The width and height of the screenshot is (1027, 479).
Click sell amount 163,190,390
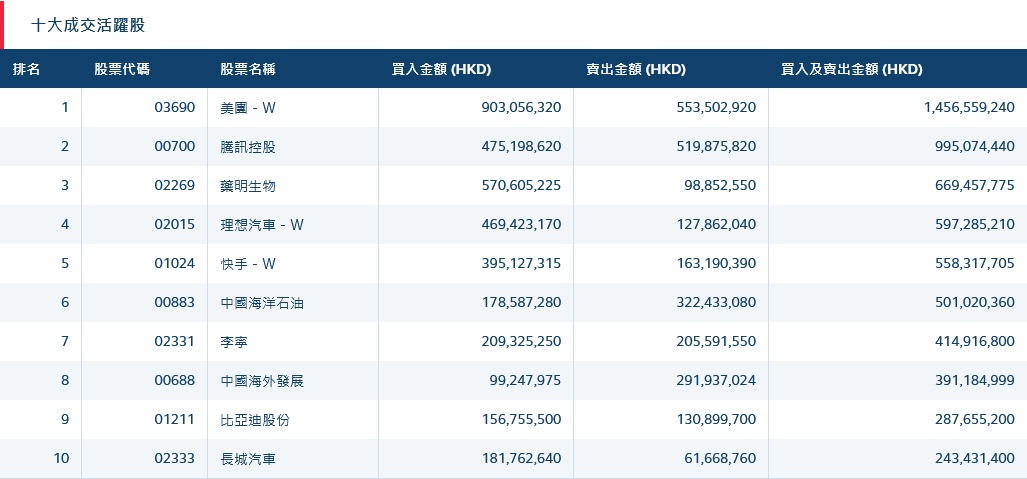point(716,263)
